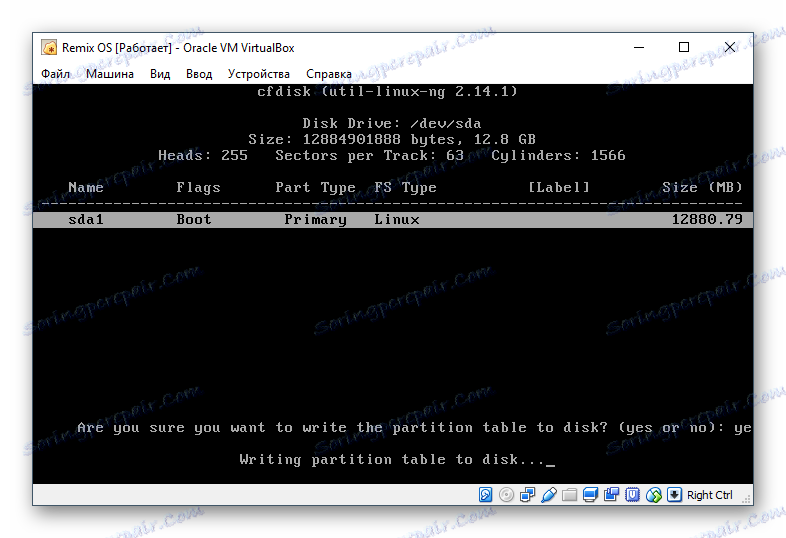Click the Primary part type cell
This screenshot has width=786, height=538.
click(x=315, y=220)
